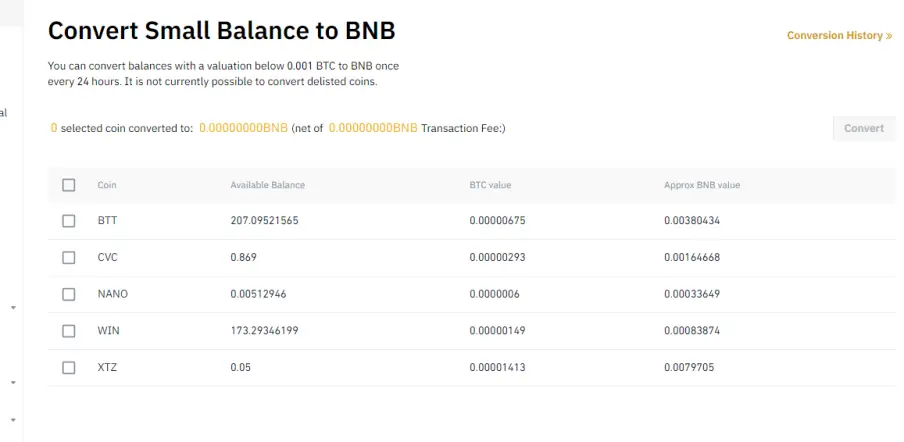Expand the lowest sidebar dropdown arrow
The width and height of the screenshot is (904, 442).
(x=13, y=420)
